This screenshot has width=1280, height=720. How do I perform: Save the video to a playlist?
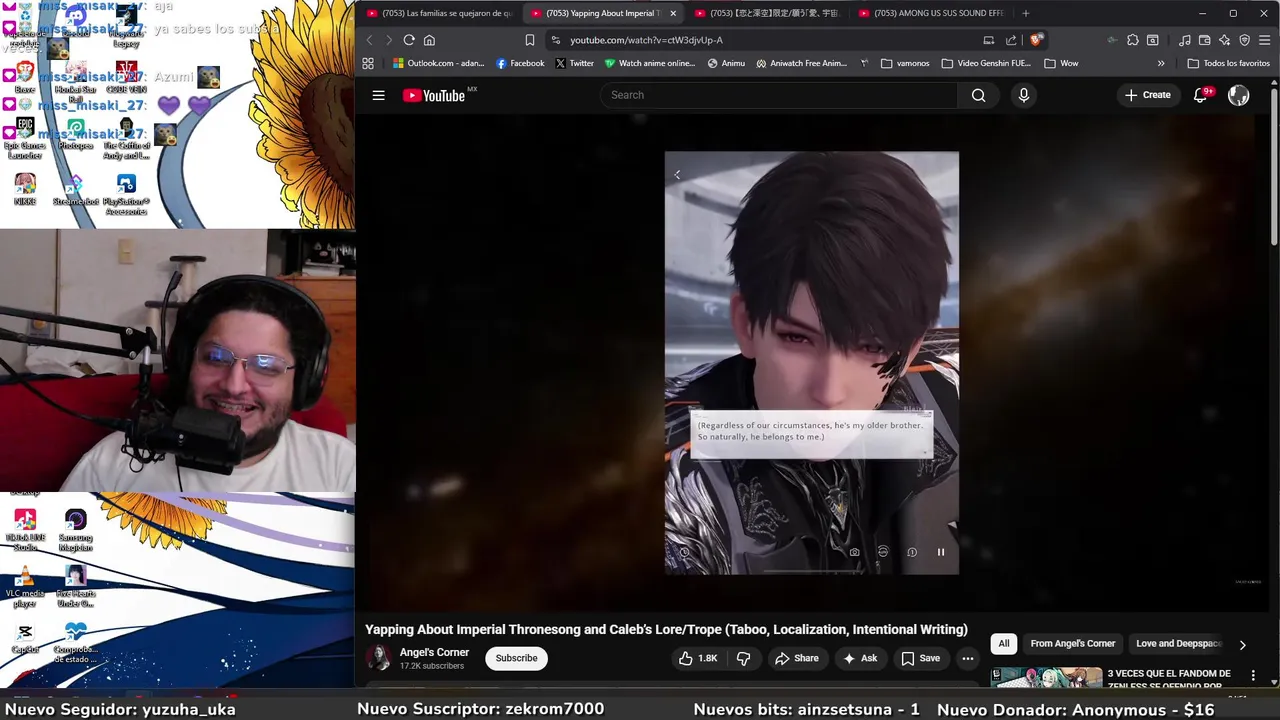coord(920,658)
